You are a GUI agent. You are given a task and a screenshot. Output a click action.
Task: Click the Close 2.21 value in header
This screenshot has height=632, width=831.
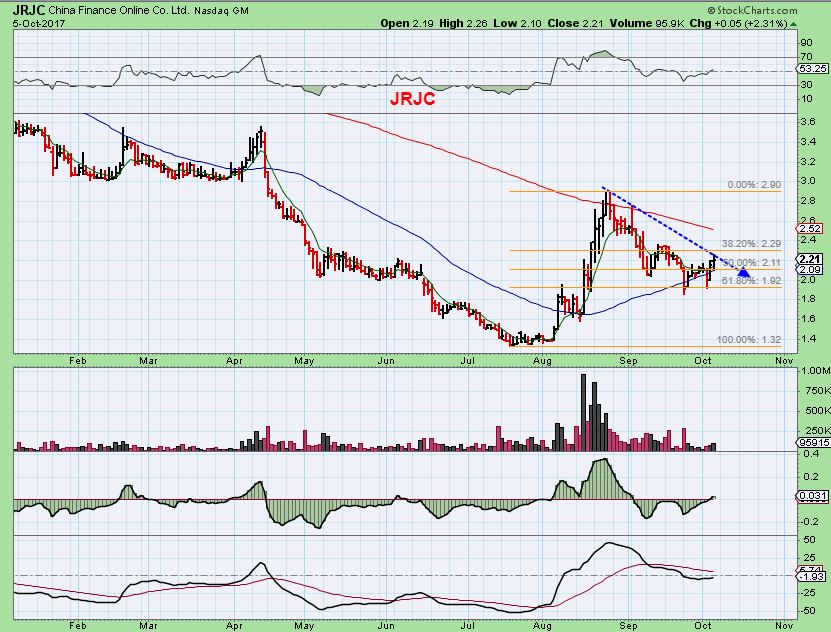pos(576,23)
